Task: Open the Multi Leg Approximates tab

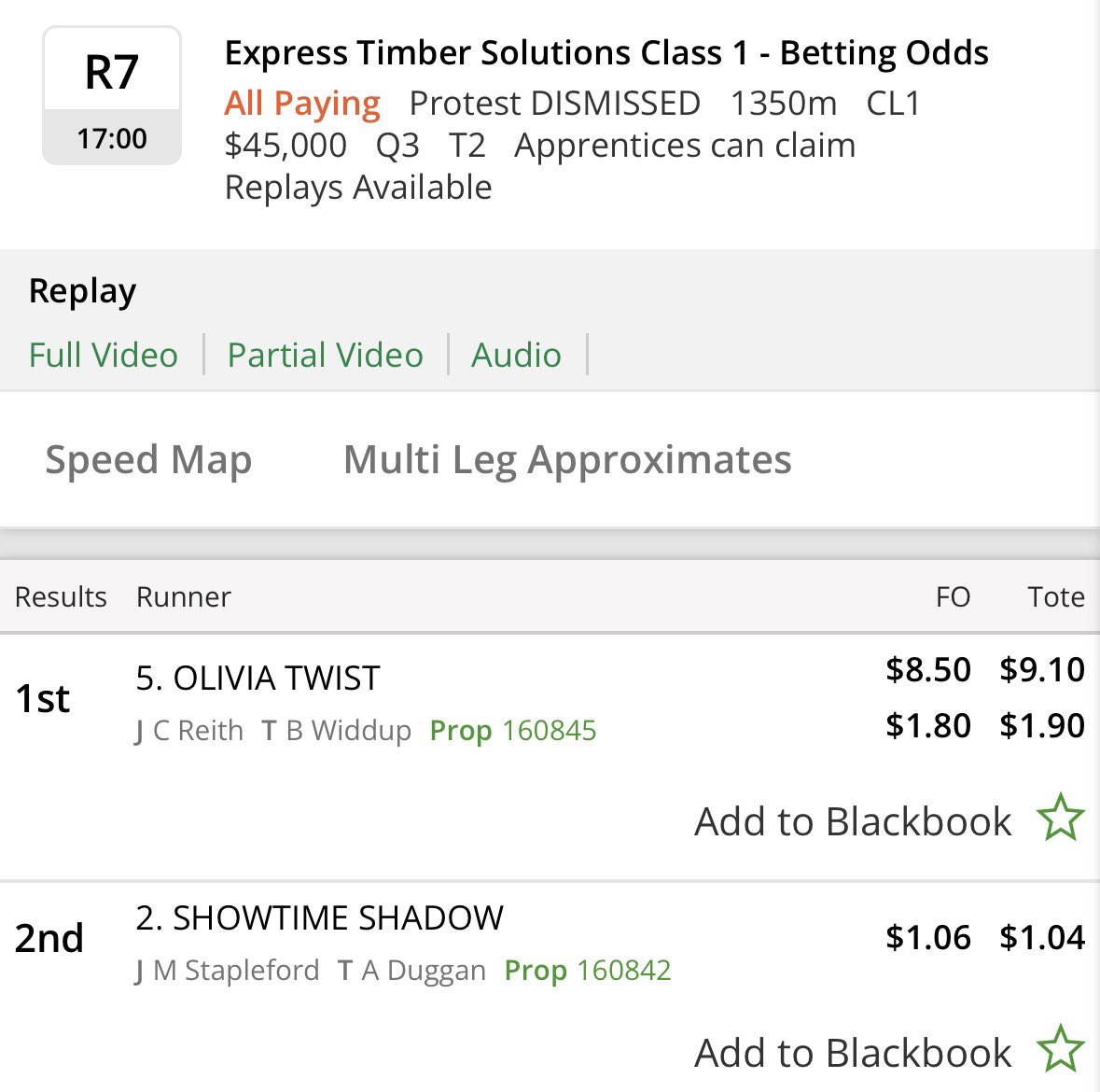Action: point(567,459)
